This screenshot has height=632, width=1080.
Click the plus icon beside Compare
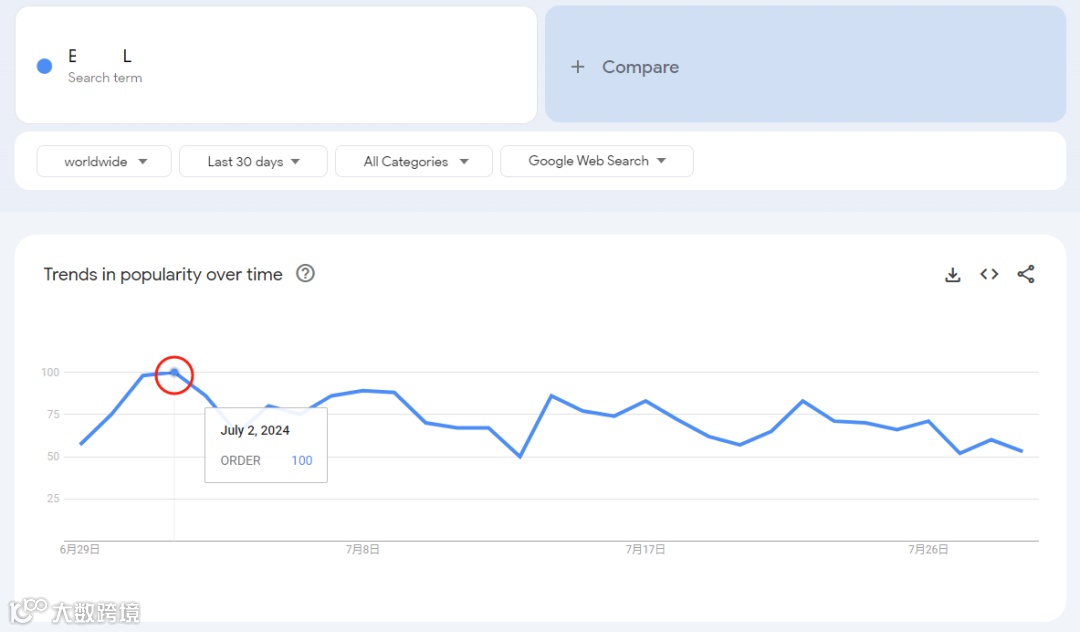click(x=577, y=67)
